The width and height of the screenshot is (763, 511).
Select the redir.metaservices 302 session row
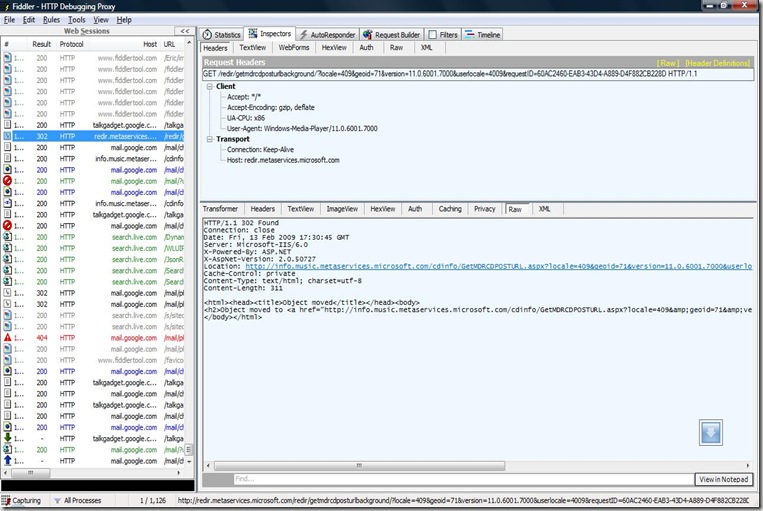pos(93,136)
